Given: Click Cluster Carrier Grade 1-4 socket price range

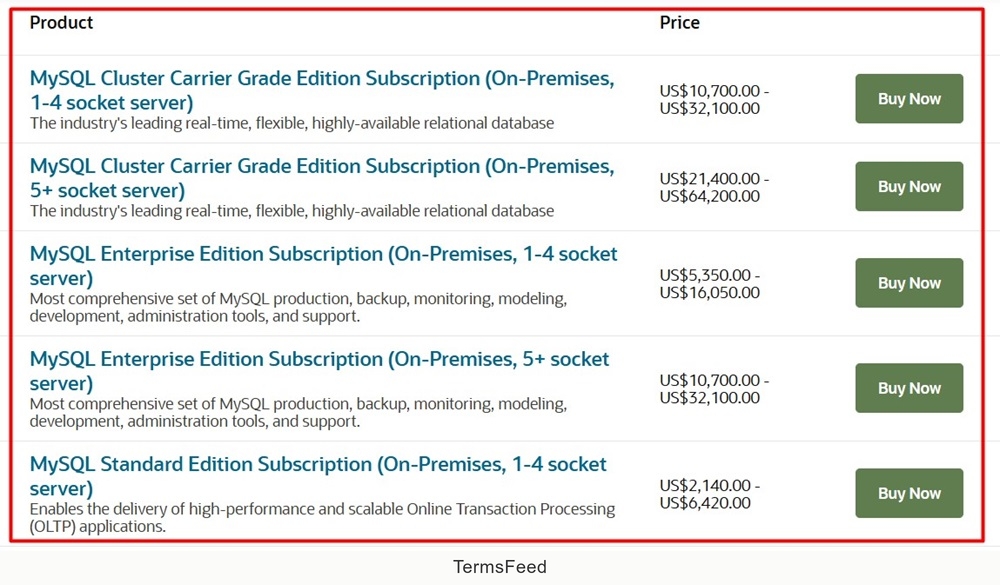Looking at the screenshot, I should pyautogui.click(x=714, y=99).
